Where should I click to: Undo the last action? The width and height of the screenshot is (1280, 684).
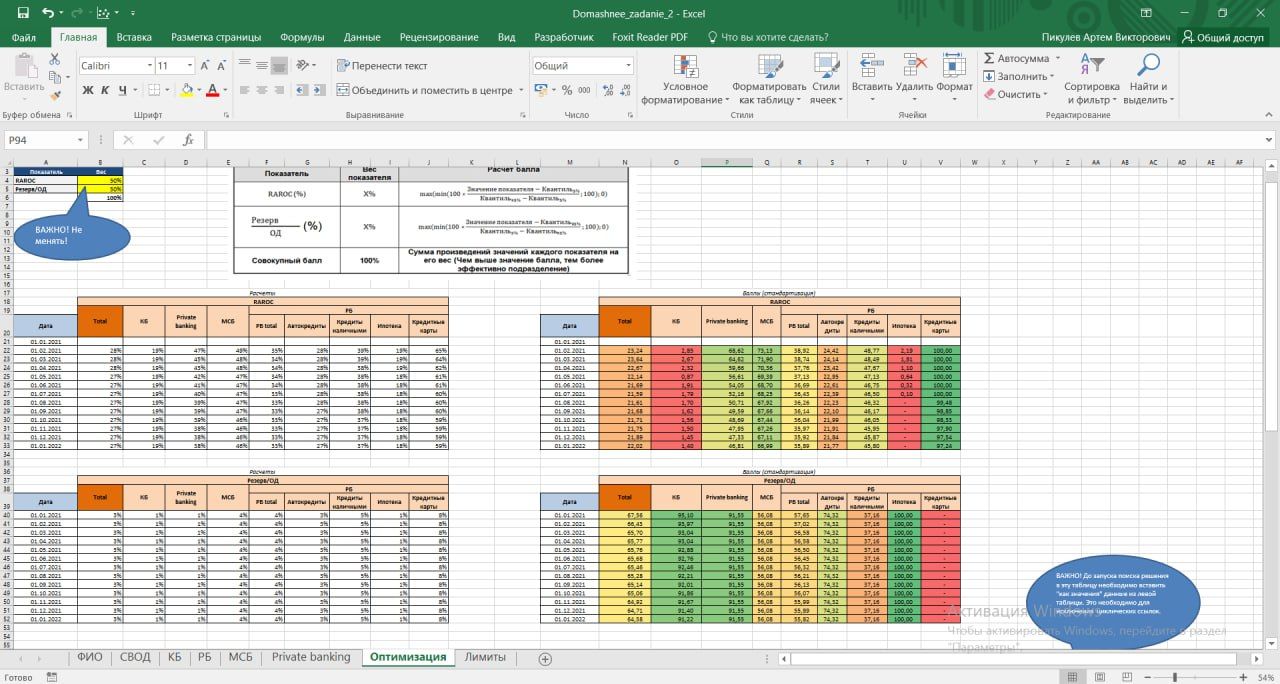[x=47, y=14]
